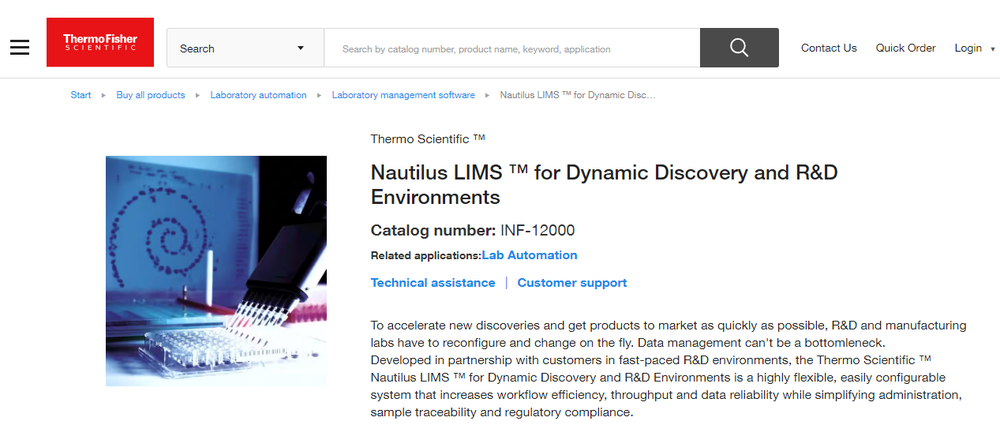The image size is (1000, 445).
Task: Navigate to Laboratory automation breadcrumb
Action: coord(258,95)
